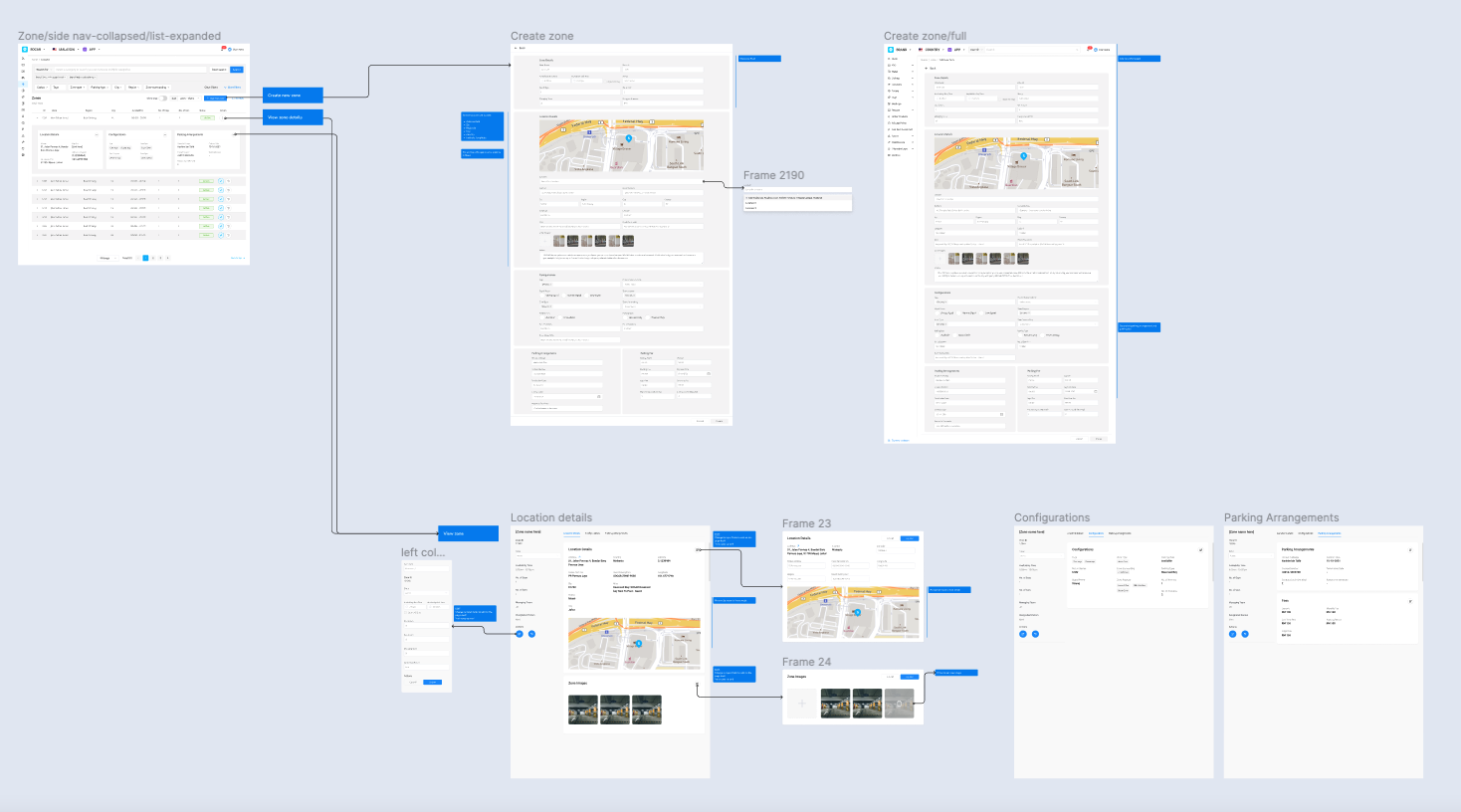Click the 'View zone details' annotation box
1461x812 pixels.
[294, 117]
